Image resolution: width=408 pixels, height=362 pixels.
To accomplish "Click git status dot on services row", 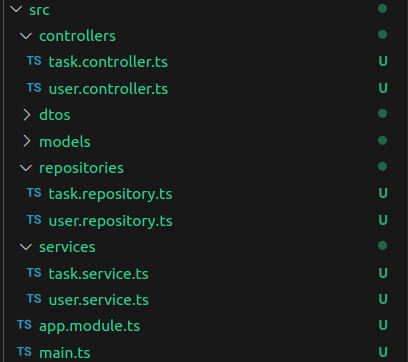I will [382, 246].
